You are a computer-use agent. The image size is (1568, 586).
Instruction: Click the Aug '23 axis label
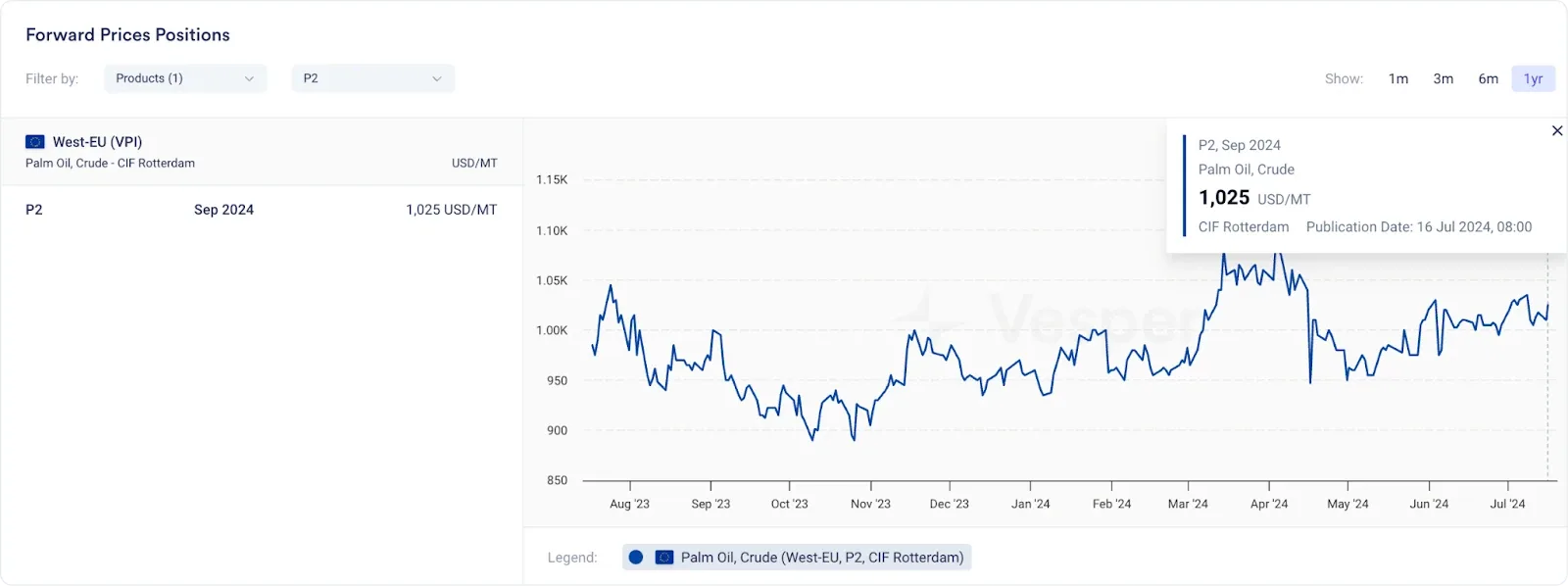click(629, 504)
